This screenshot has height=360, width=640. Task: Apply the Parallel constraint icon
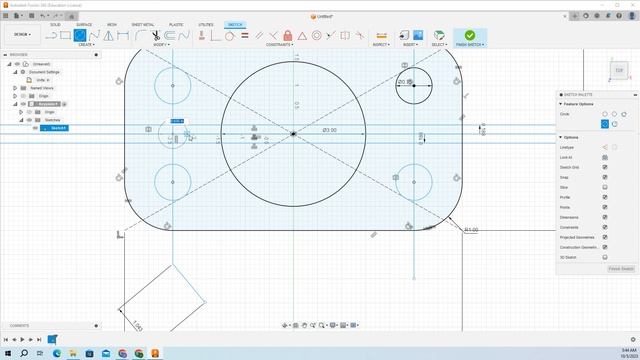[x=259, y=36]
